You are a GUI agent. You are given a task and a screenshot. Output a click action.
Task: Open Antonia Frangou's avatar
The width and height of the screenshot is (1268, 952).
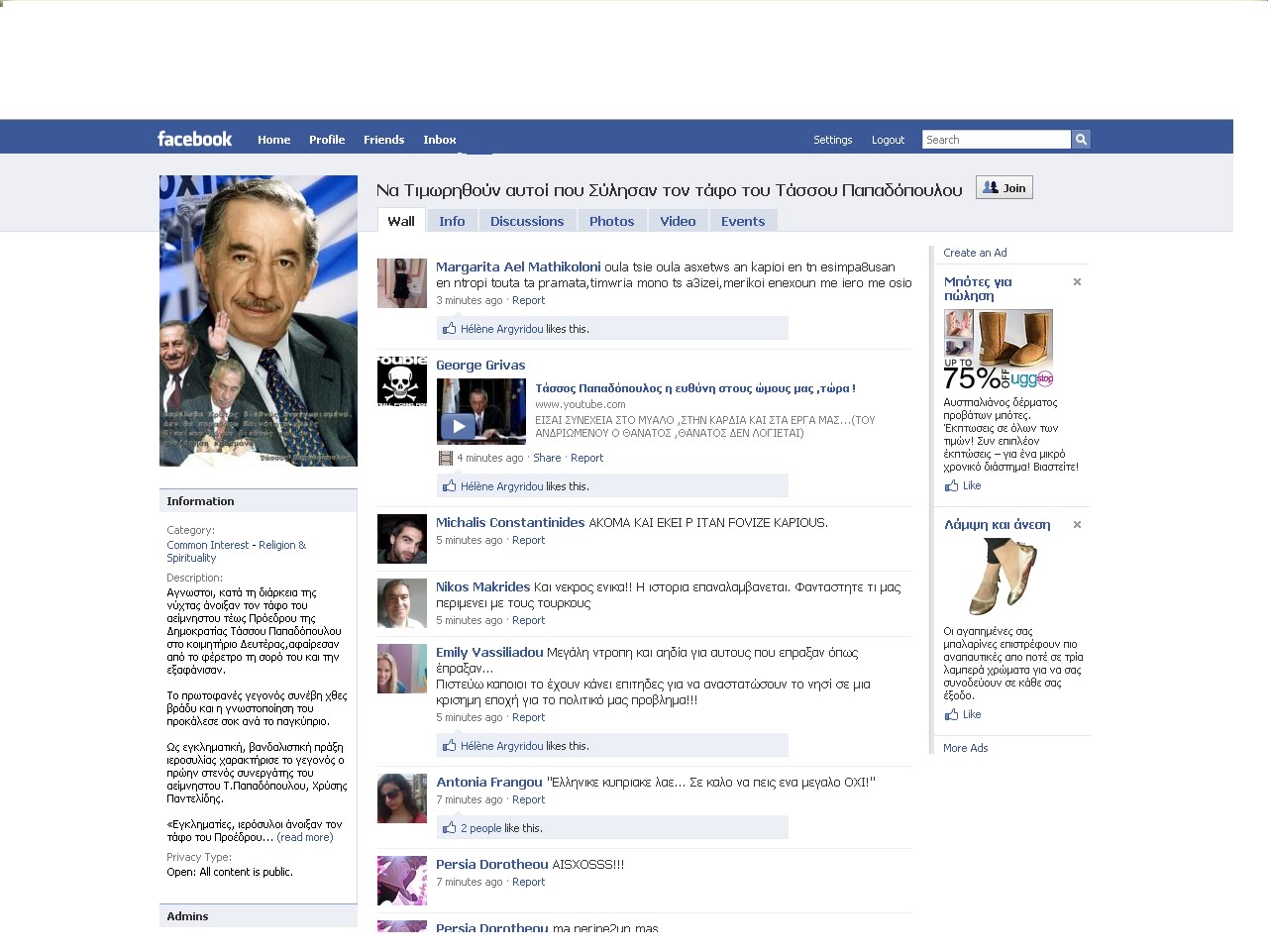point(402,798)
